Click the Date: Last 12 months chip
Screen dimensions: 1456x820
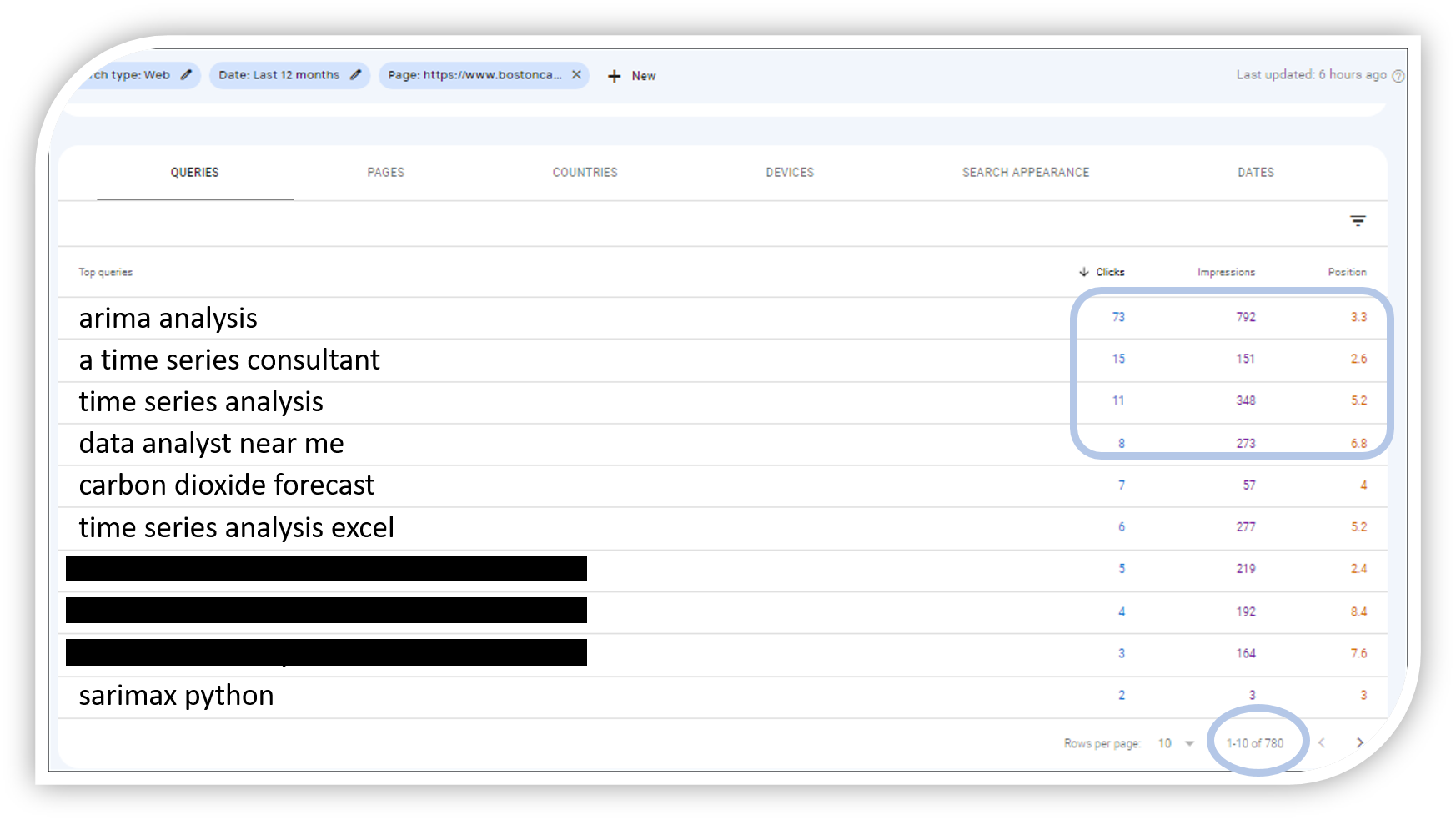[289, 75]
